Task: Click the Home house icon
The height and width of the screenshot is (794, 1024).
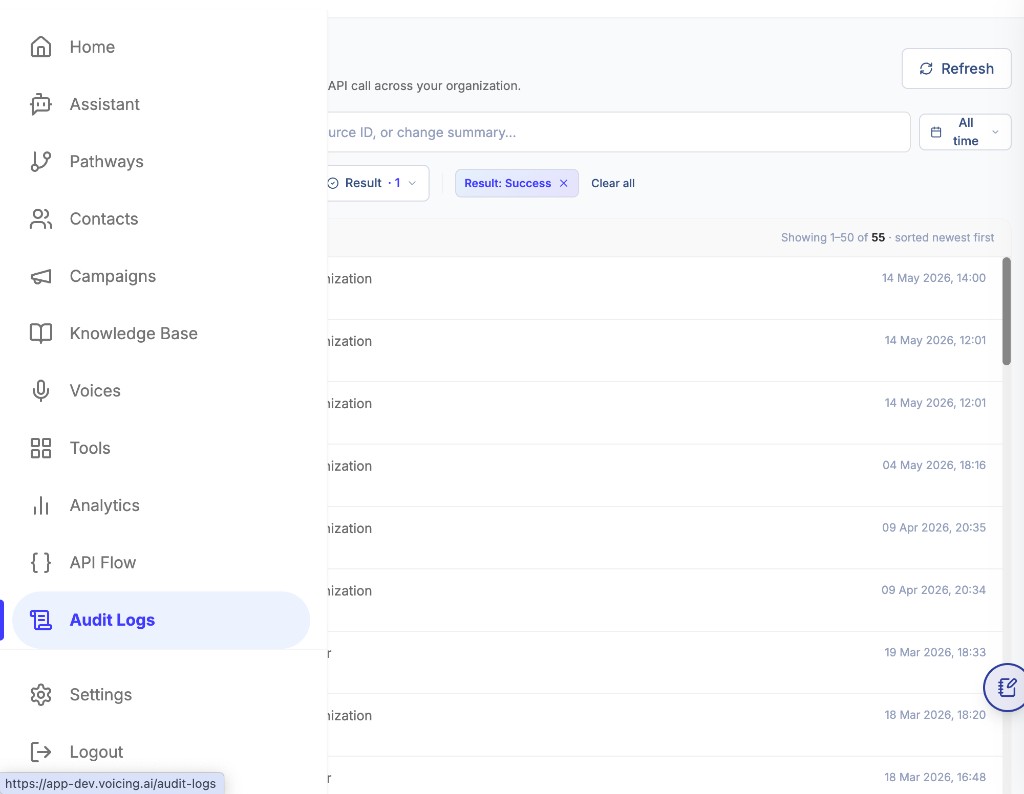Action: 40,47
